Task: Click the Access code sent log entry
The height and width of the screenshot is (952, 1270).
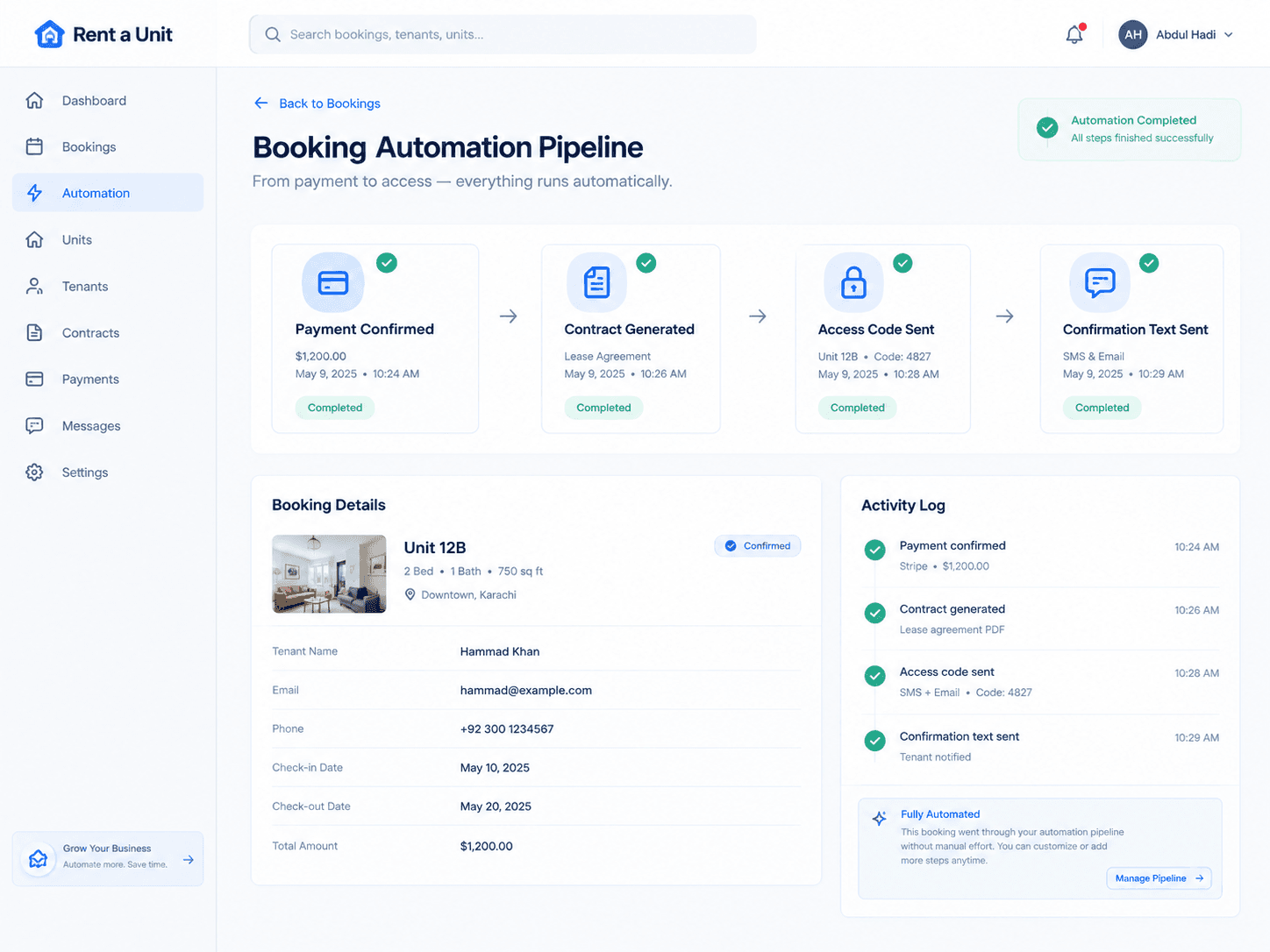Action: (1041, 682)
